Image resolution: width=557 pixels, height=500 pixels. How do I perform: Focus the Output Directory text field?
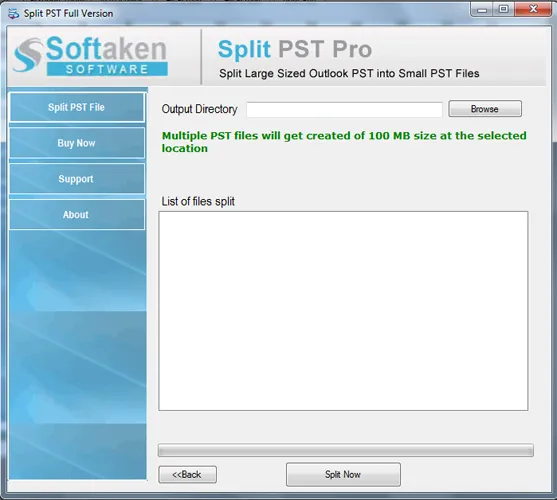click(344, 109)
